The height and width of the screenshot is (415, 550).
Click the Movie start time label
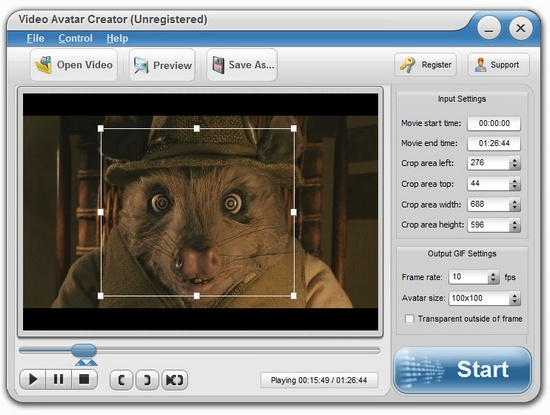(x=431, y=123)
